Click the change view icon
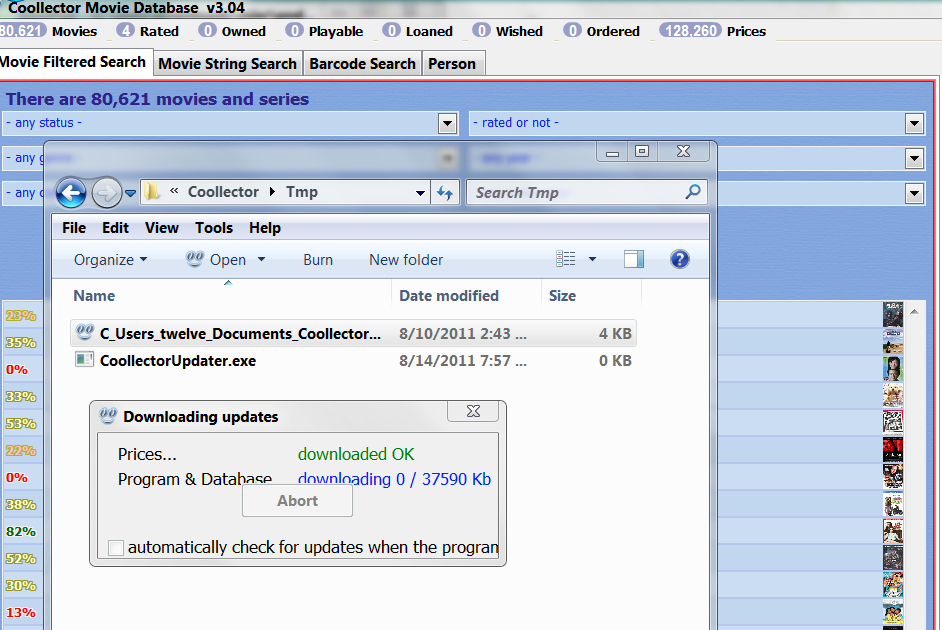942x630 pixels. click(565, 259)
